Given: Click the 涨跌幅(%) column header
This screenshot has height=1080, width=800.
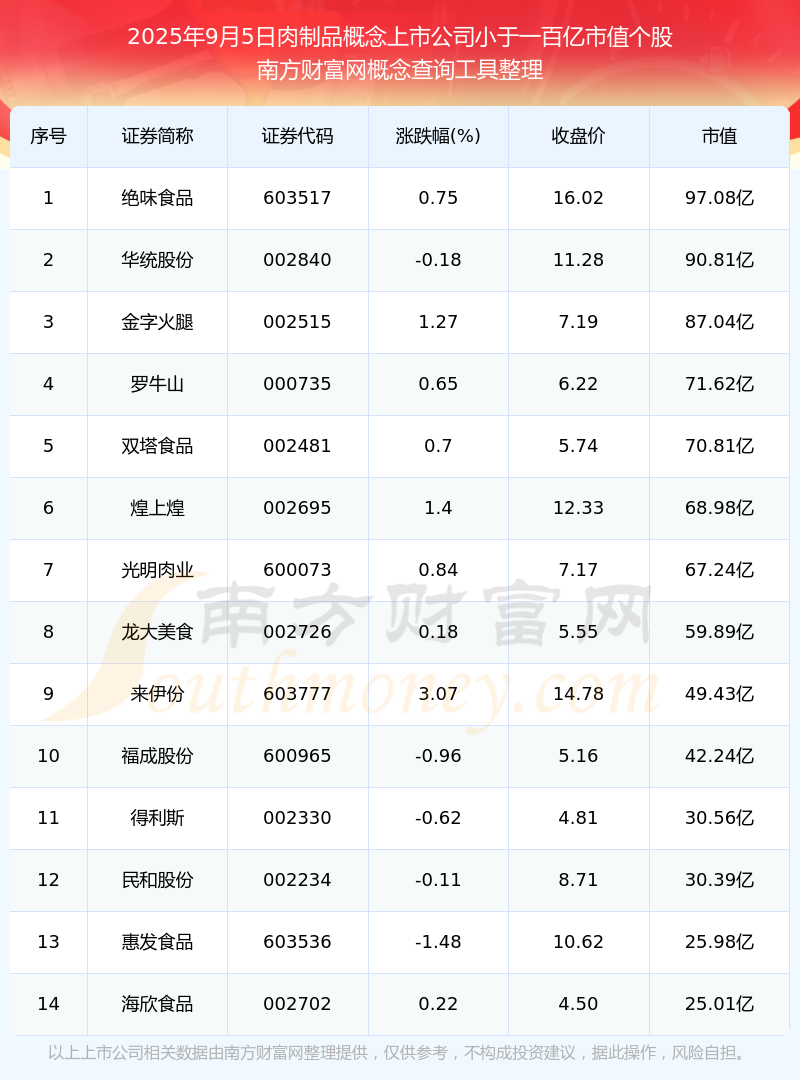Looking at the screenshot, I should (438, 136).
